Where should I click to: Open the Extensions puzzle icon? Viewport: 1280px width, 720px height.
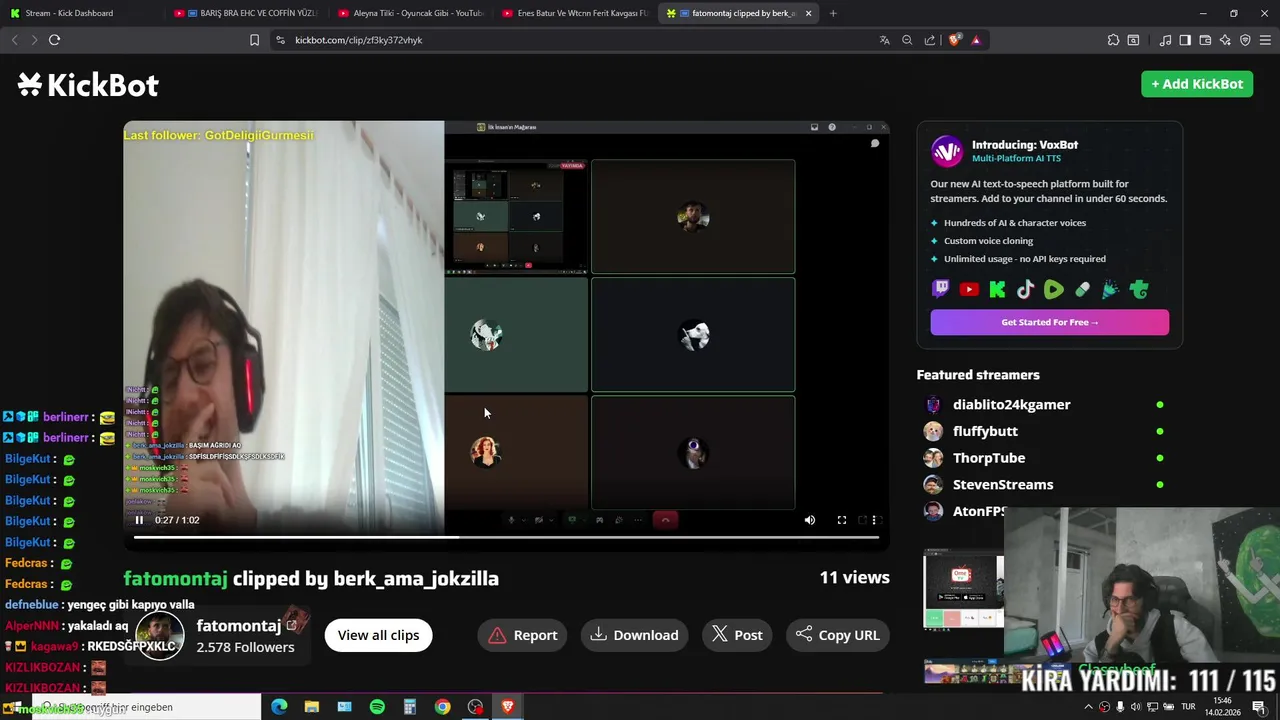(1113, 40)
